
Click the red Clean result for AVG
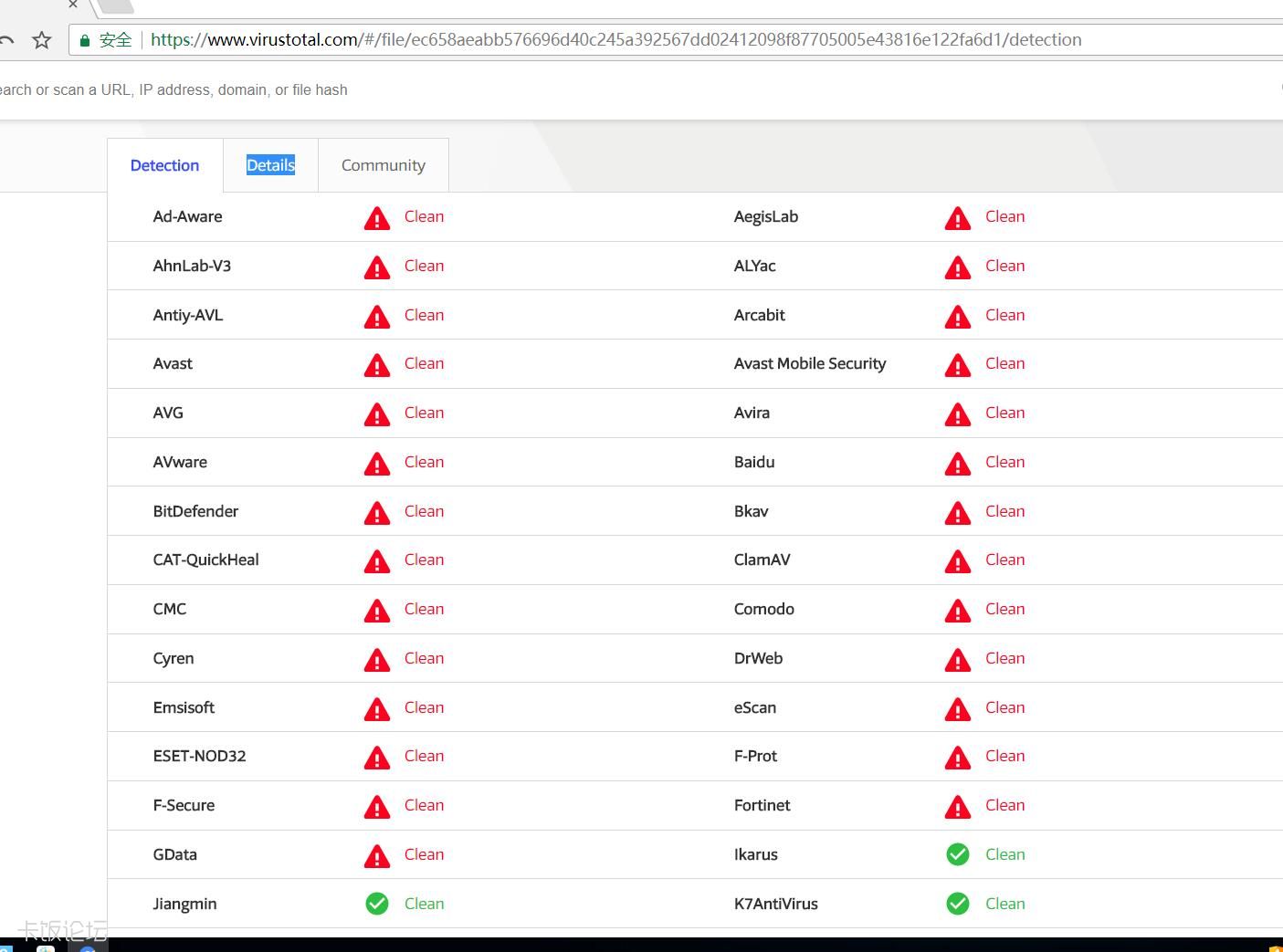click(x=425, y=413)
